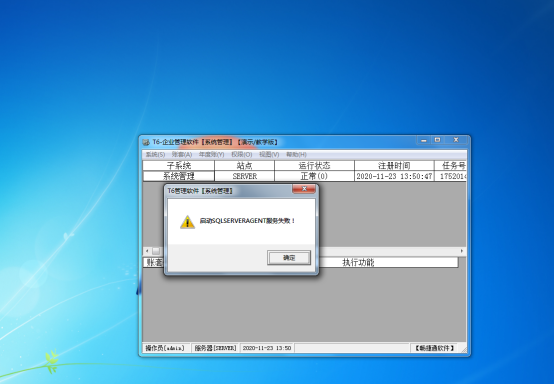Click the T6管理软件【系统管理】 dialog title bar
Viewport: 554px width, 384px height.
click(229, 191)
